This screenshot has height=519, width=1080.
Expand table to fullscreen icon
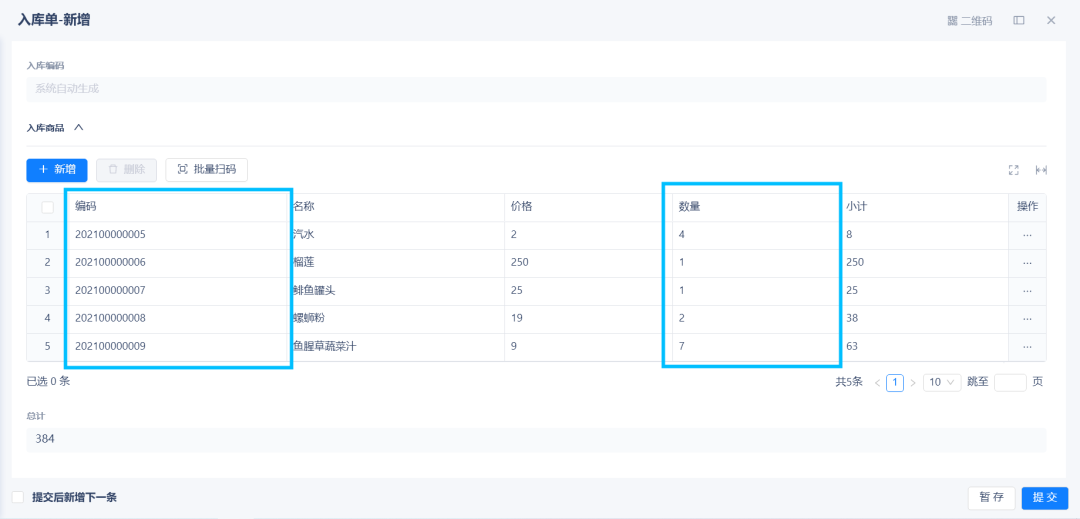[1013, 170]
